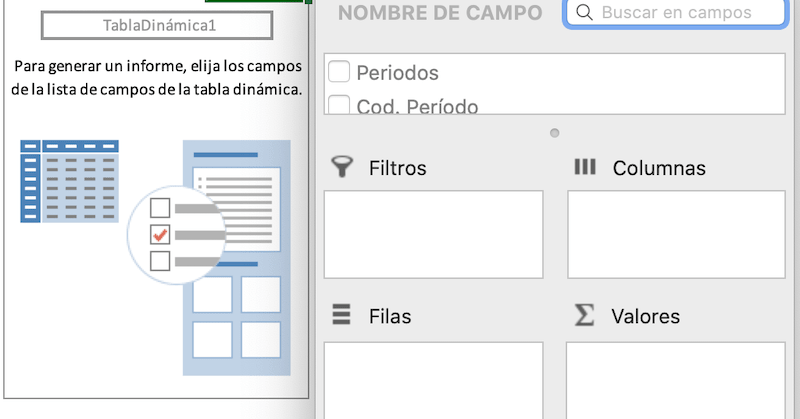Click the field list resize handle dot
Image resolution: width=800 pixels, height=419 pixels.
(555, 132)
